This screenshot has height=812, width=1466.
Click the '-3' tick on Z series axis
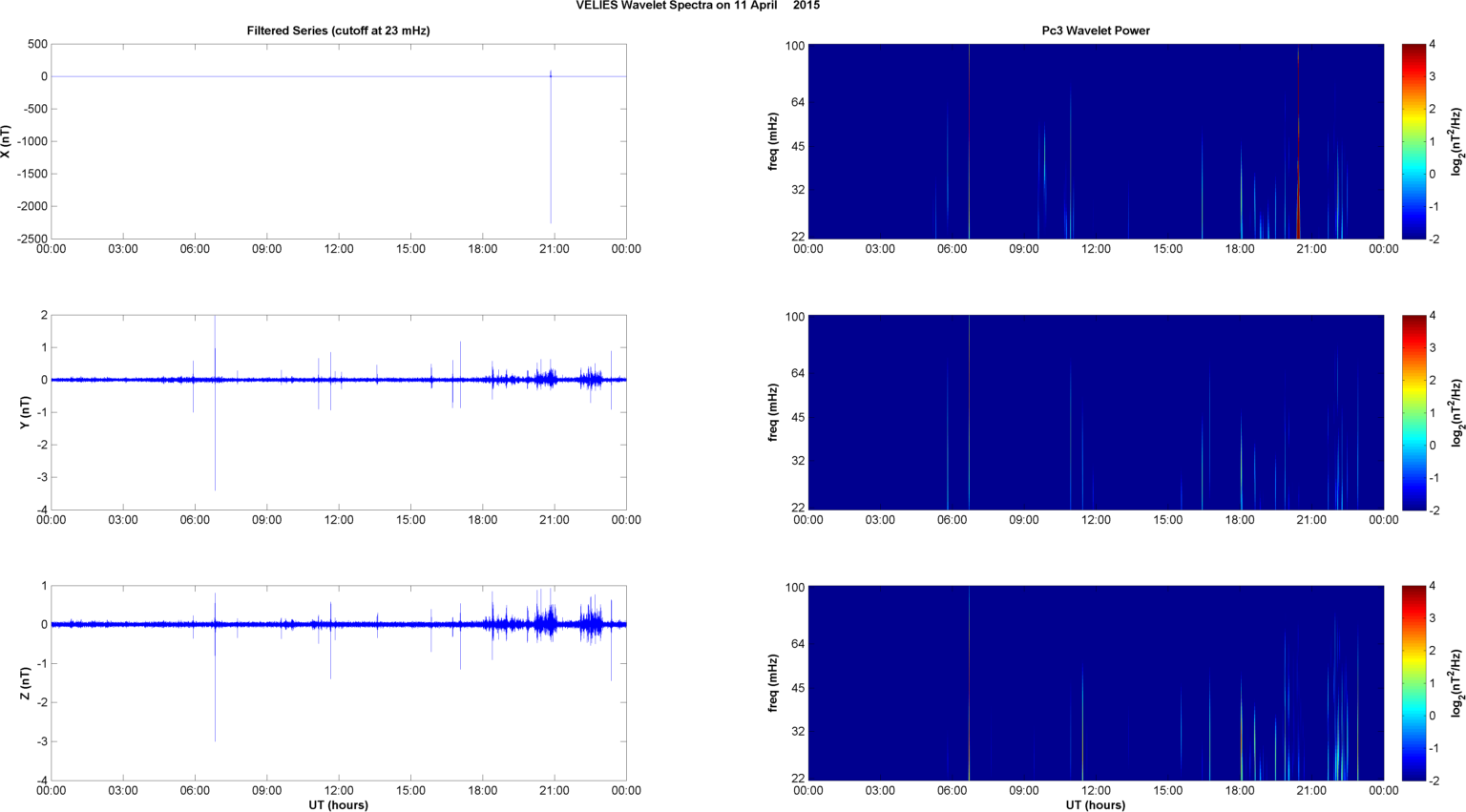pyautogui.click(x=41, y=741)
